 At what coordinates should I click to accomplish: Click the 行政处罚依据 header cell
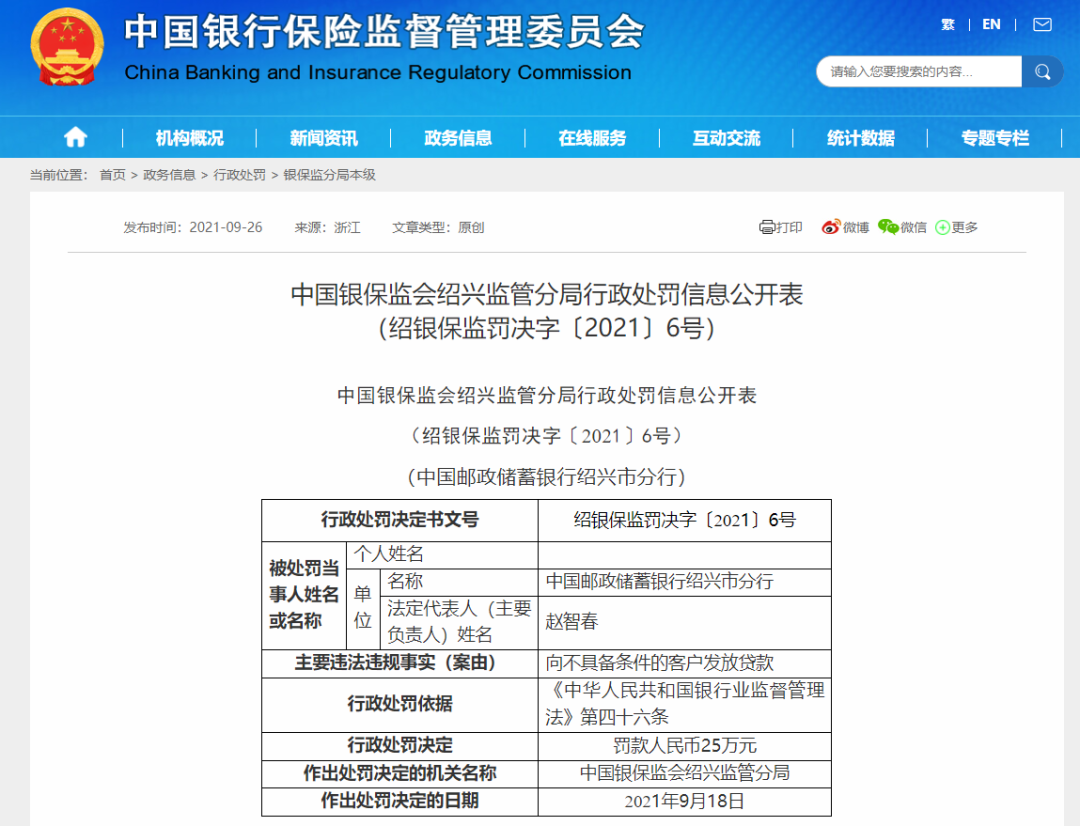[400, 705]
